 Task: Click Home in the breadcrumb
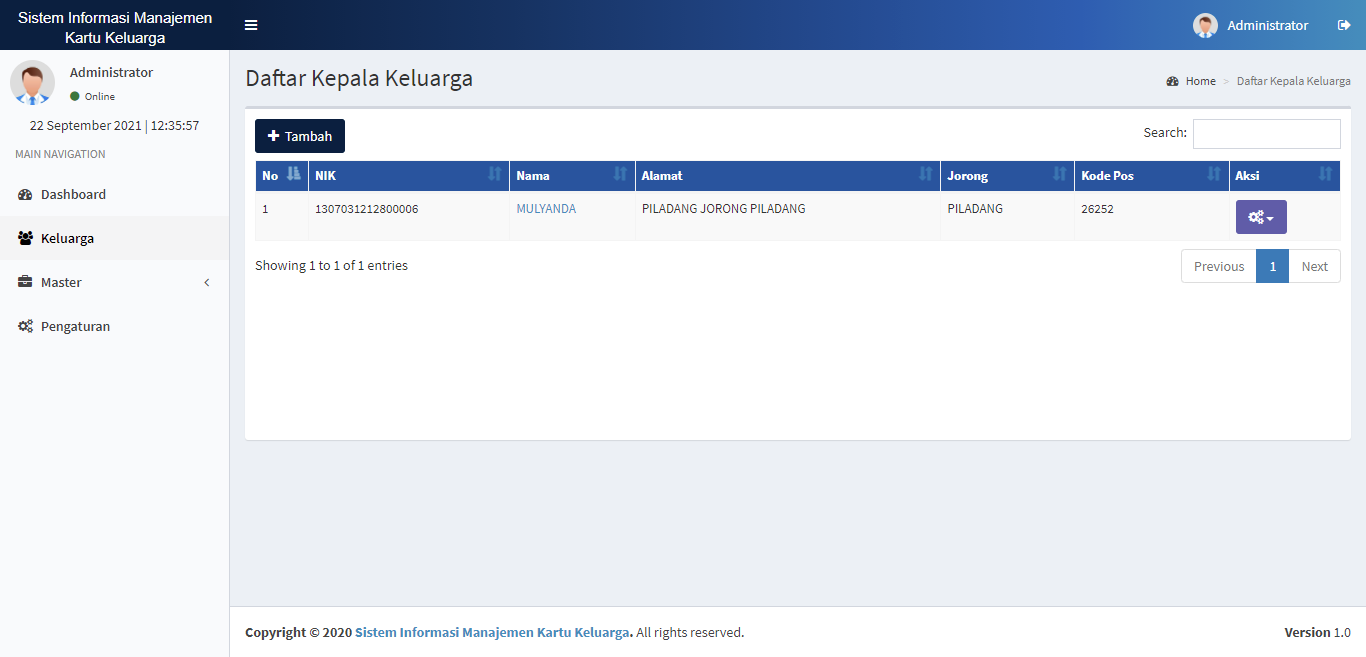coord(1200,81)
